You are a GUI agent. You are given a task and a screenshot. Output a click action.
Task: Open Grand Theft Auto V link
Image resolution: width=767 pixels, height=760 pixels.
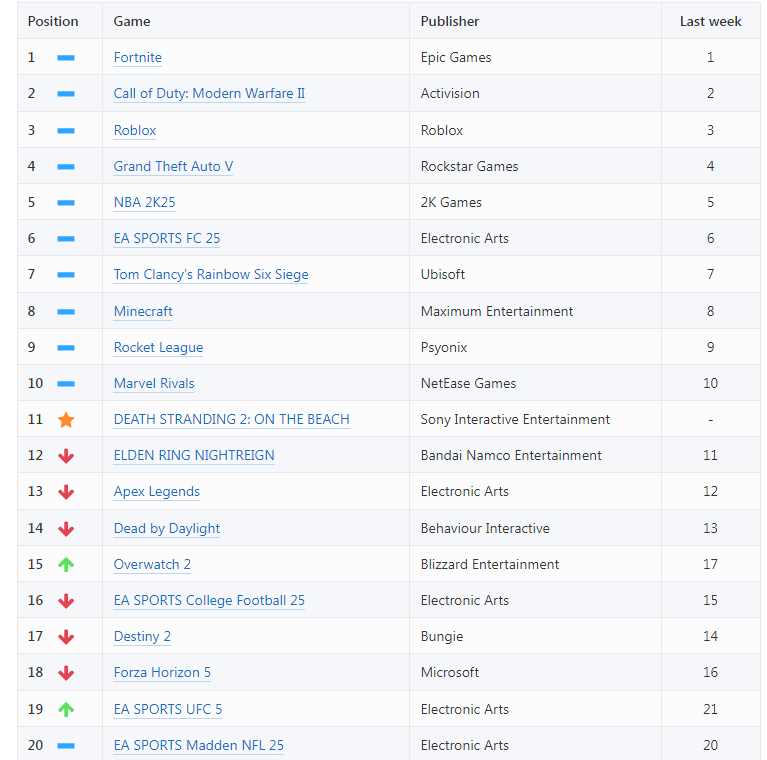(x=173, y=167)
